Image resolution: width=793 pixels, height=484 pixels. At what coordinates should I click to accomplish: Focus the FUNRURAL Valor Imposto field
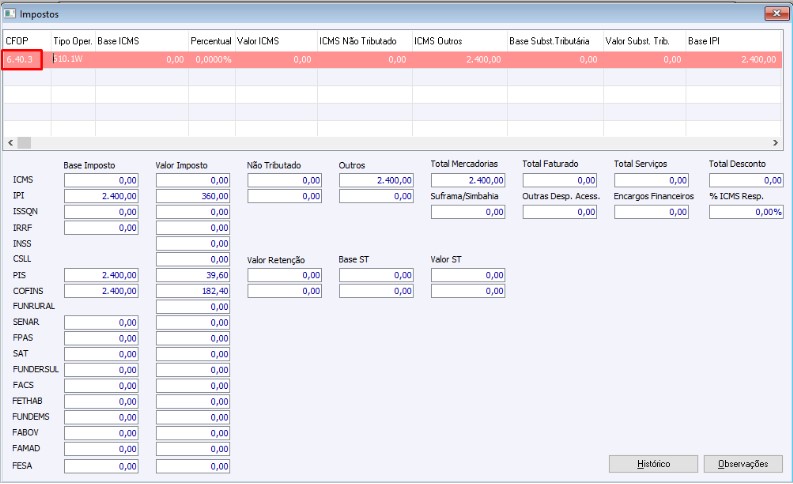coord(193,306)
